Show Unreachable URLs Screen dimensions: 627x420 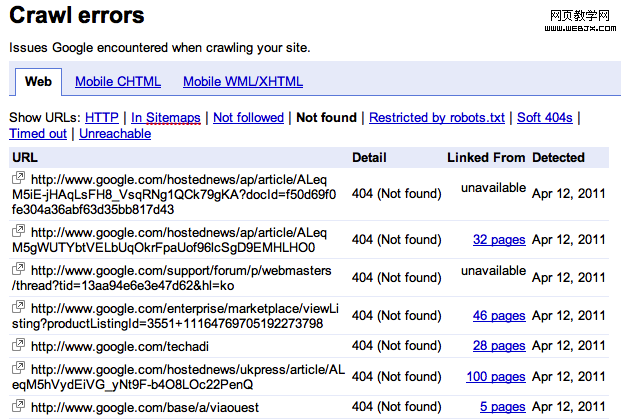coord(115,134)
